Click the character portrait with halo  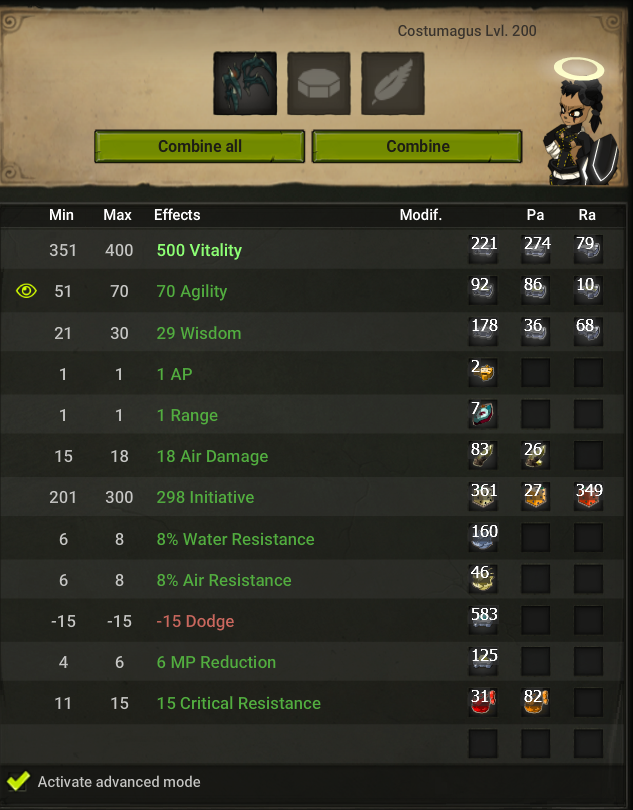[x=581, y=121]
